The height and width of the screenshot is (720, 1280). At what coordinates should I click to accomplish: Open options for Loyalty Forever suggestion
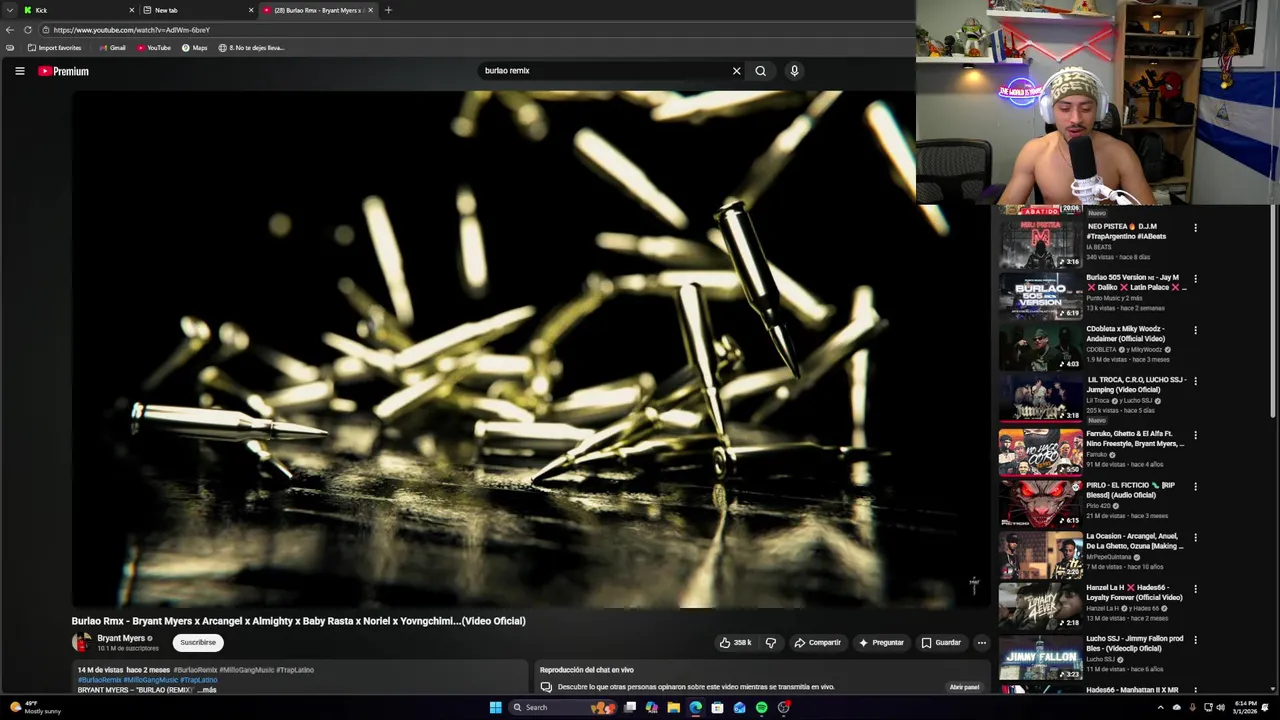tap(1195, 589)
